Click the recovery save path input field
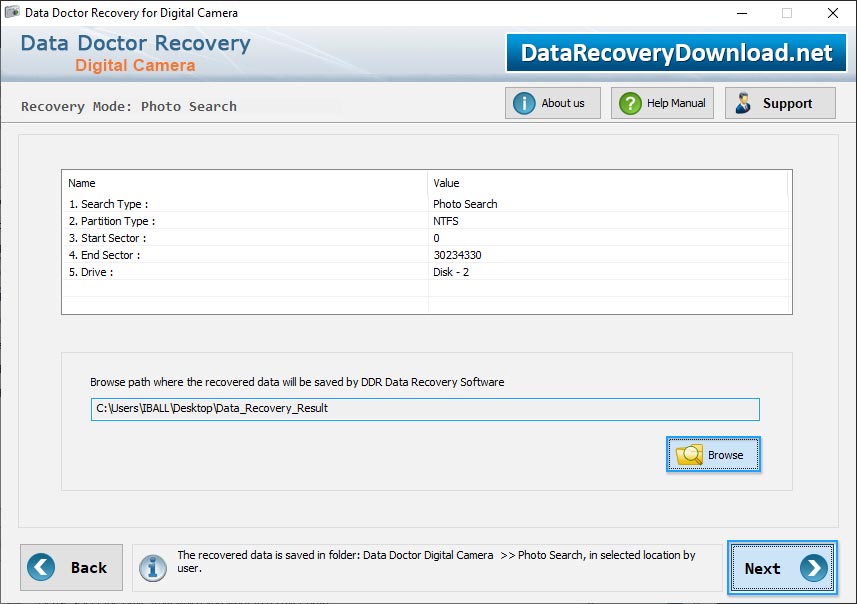Viewport: 857px width, 604px height. coord(425,409)
